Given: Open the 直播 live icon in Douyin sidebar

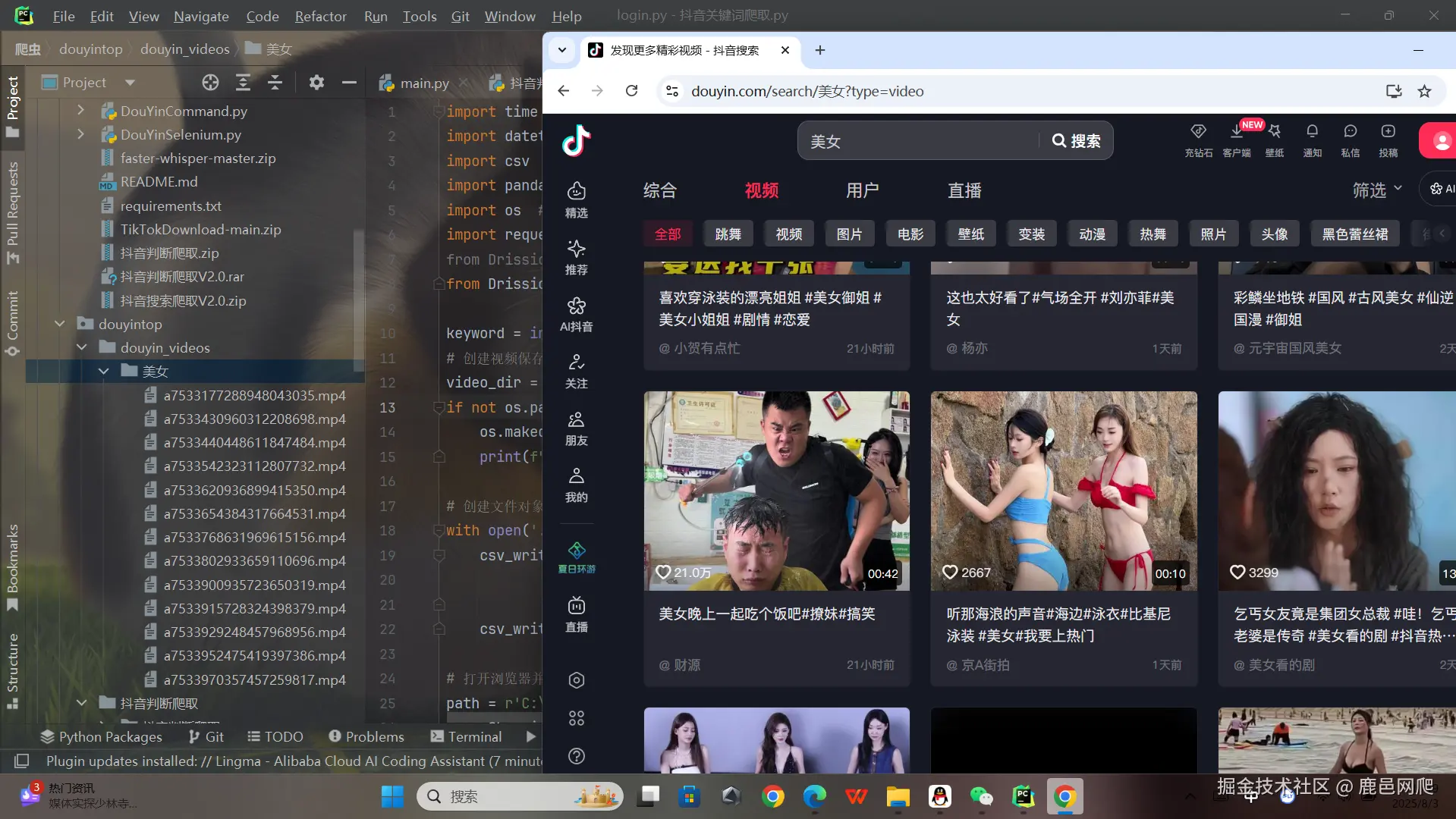Looking at the screenshot, I should pyautogui.click(x=577, y=614).
